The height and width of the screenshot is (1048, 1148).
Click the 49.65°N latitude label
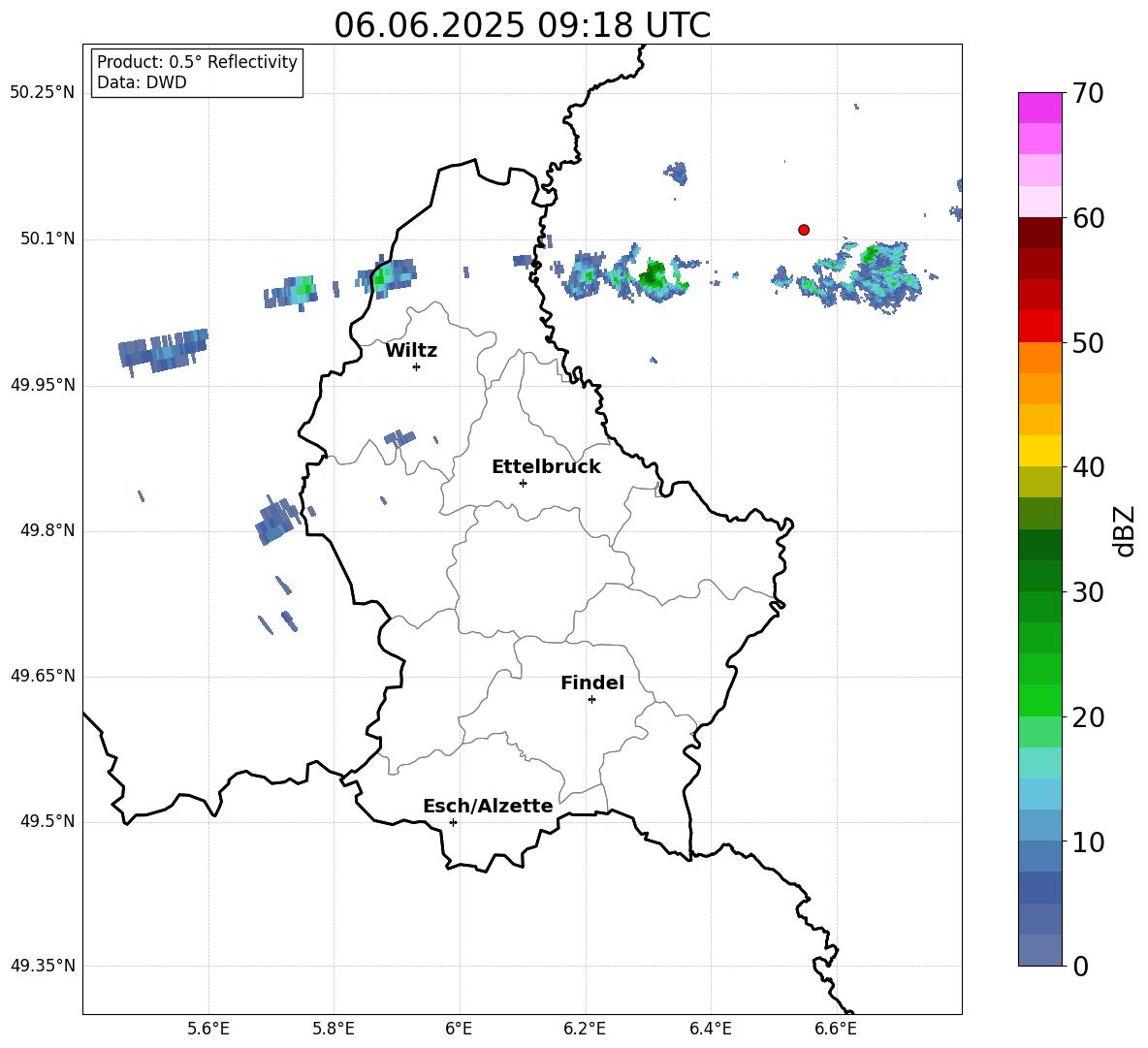coord(43,676)
